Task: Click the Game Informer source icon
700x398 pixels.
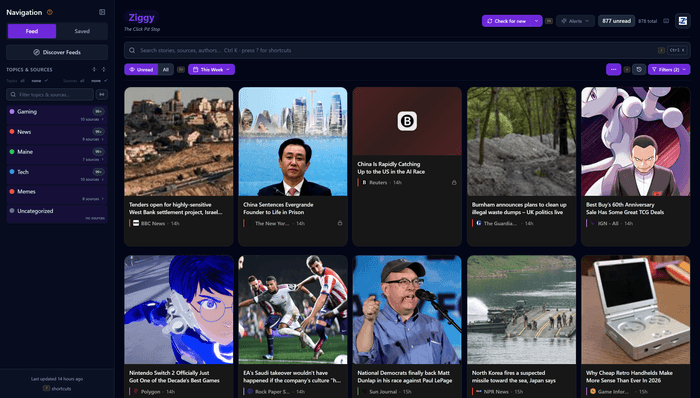Action: (x=593, y=391)
